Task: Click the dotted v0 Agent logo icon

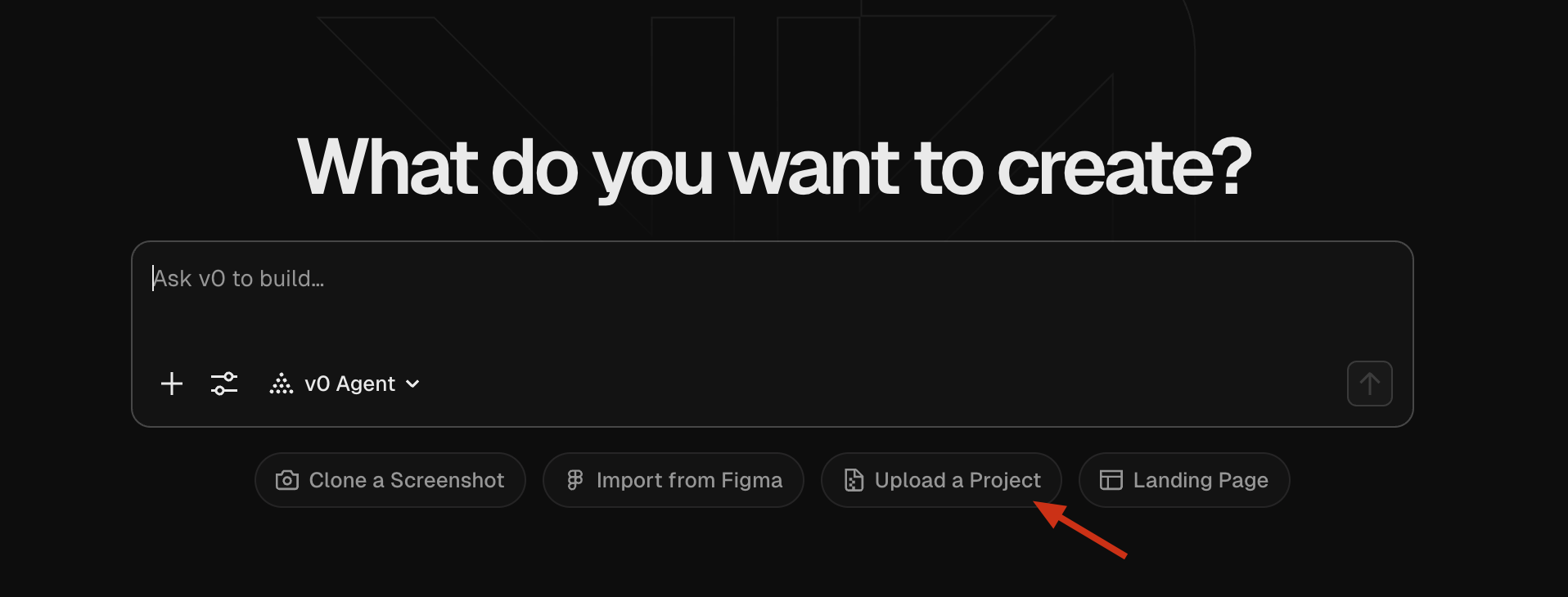Action: coord(282,384)
